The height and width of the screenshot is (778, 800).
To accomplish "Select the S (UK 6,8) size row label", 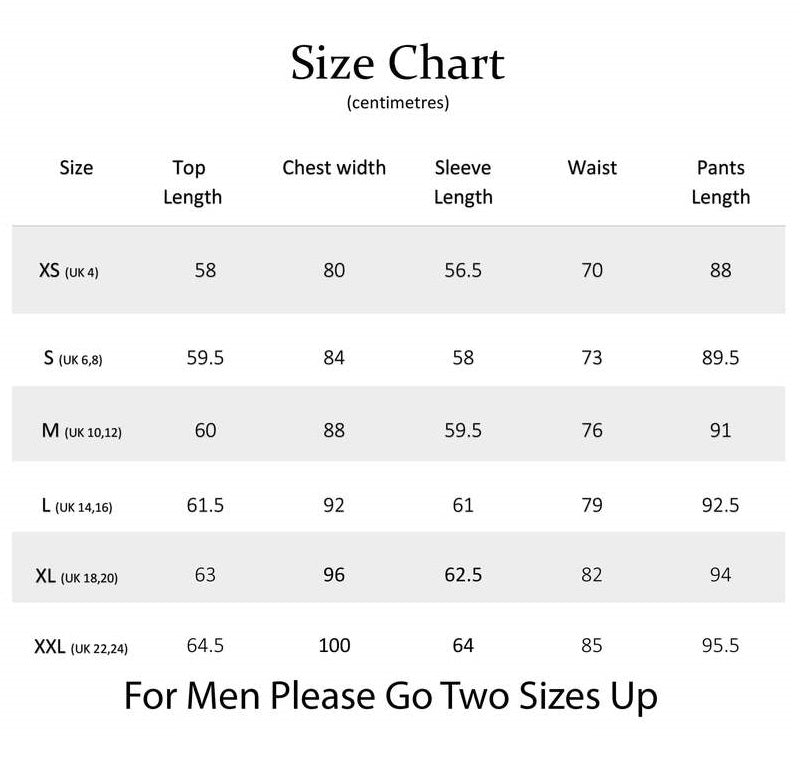I will (73, 359).
